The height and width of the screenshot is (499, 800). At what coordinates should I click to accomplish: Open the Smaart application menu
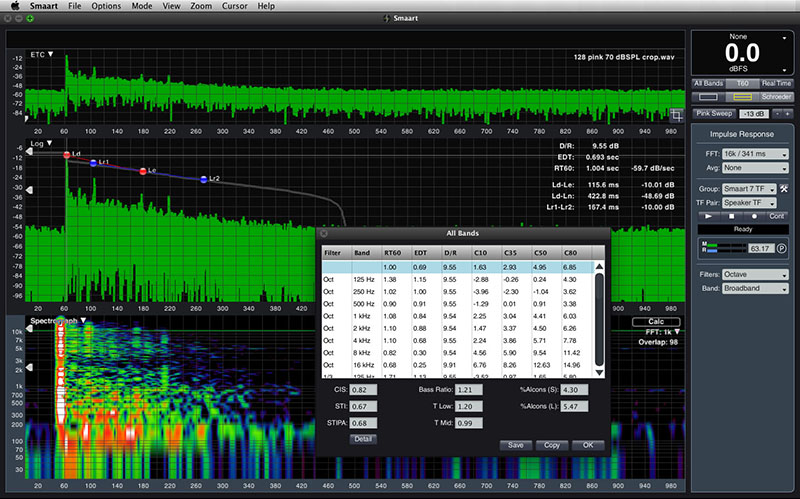pyautogui.click(x=43, y=6)
